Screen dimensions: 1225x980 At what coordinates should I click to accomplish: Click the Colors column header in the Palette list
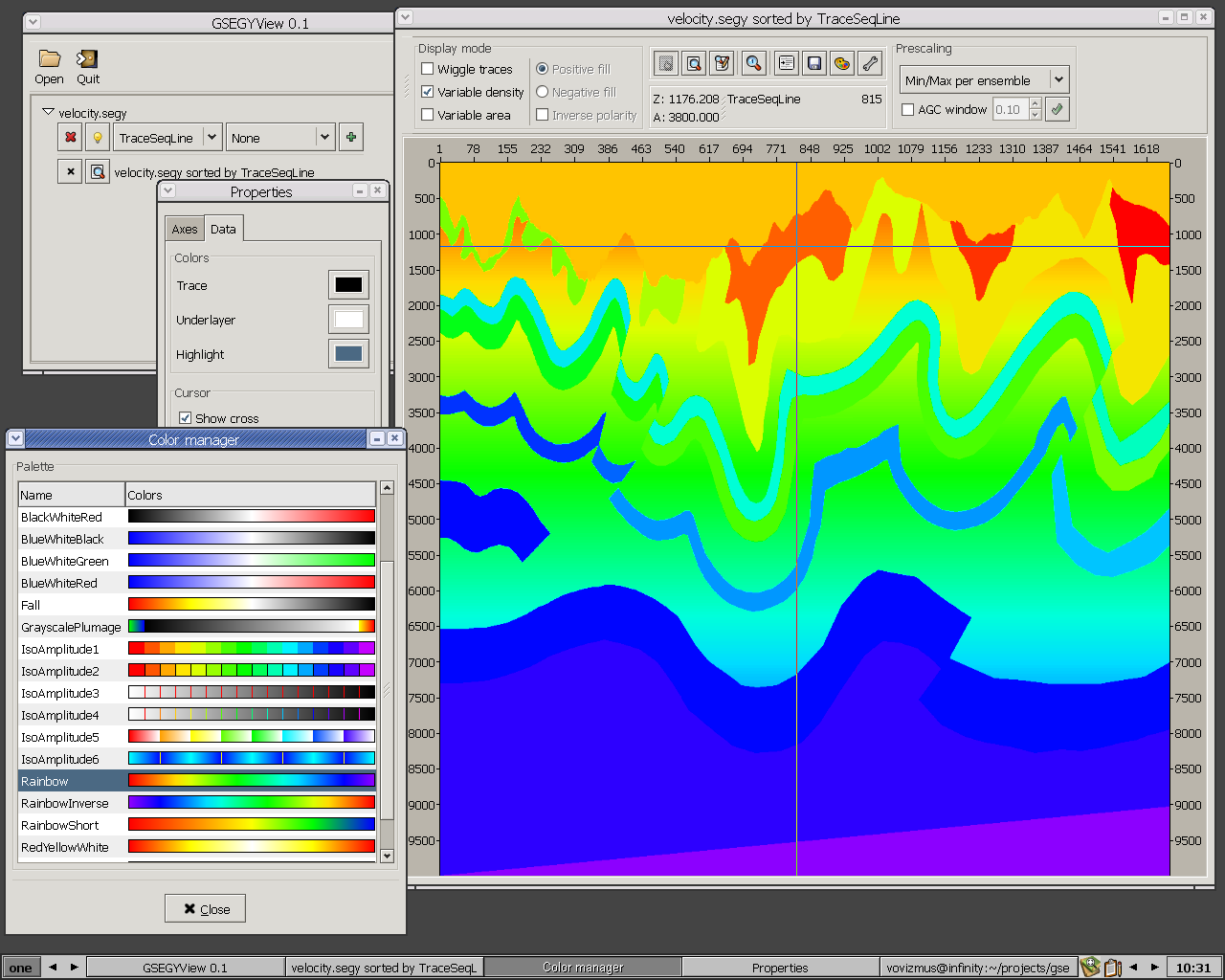point(251,494)
